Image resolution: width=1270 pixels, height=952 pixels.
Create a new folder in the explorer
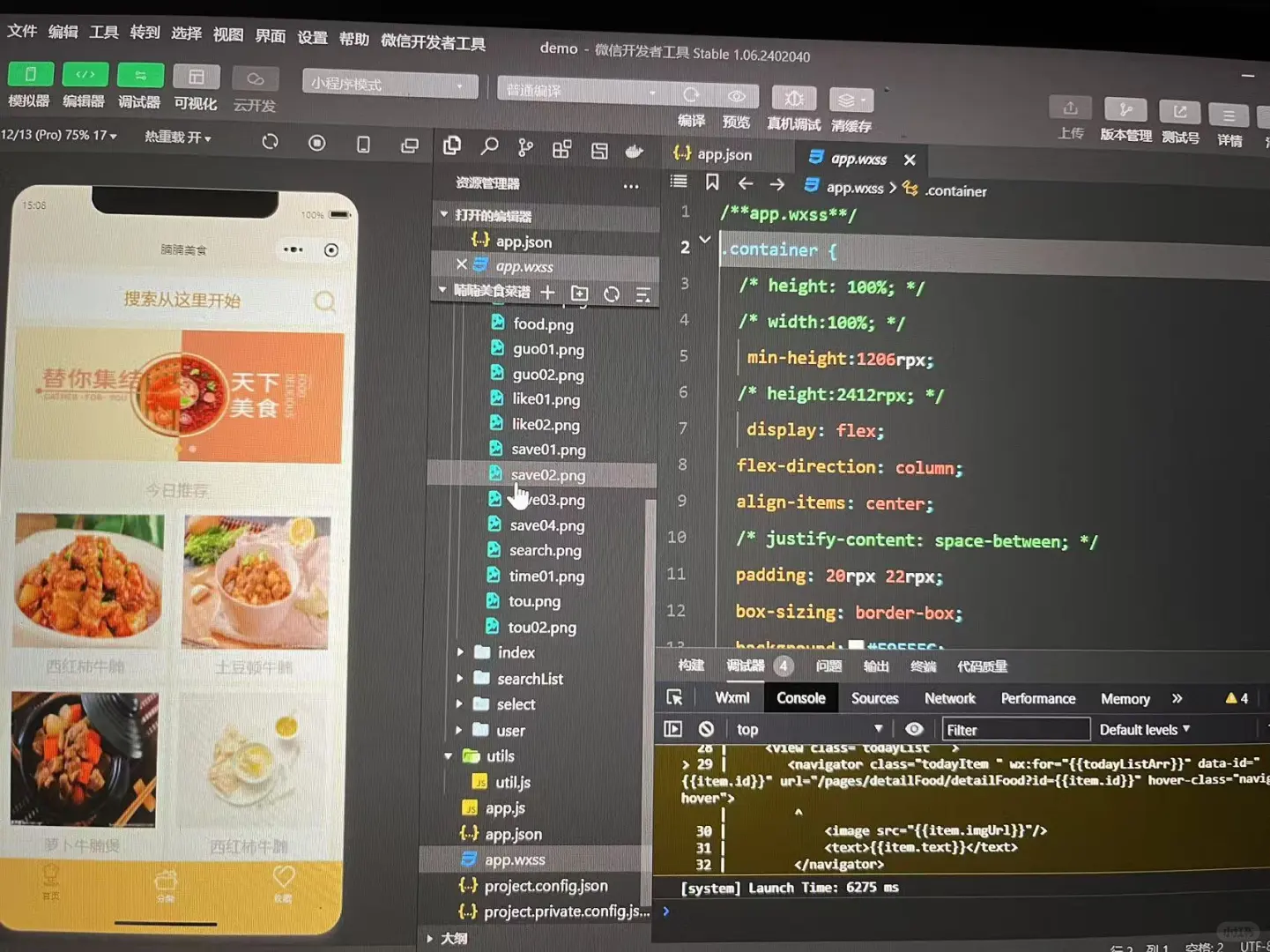pyautogui.click(x=579, y=293)
